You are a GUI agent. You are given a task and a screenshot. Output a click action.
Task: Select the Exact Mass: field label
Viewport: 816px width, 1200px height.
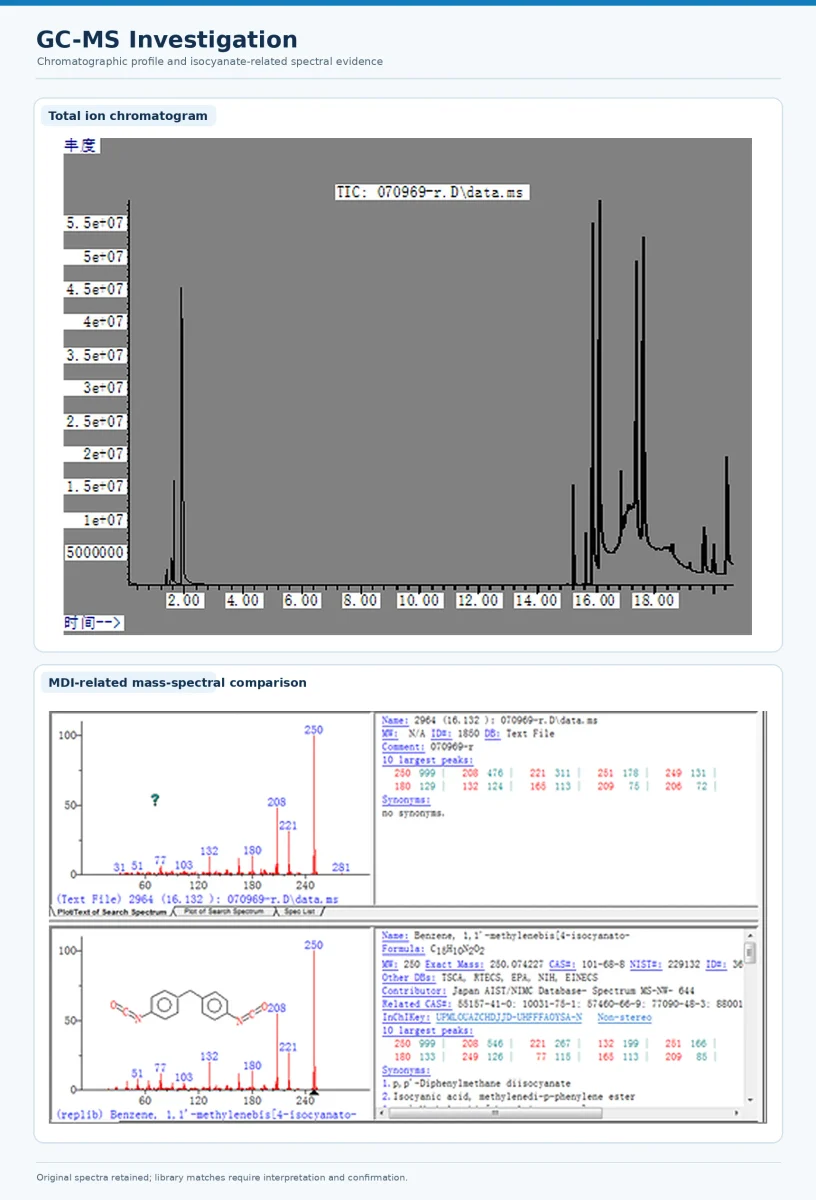(453, 965)
